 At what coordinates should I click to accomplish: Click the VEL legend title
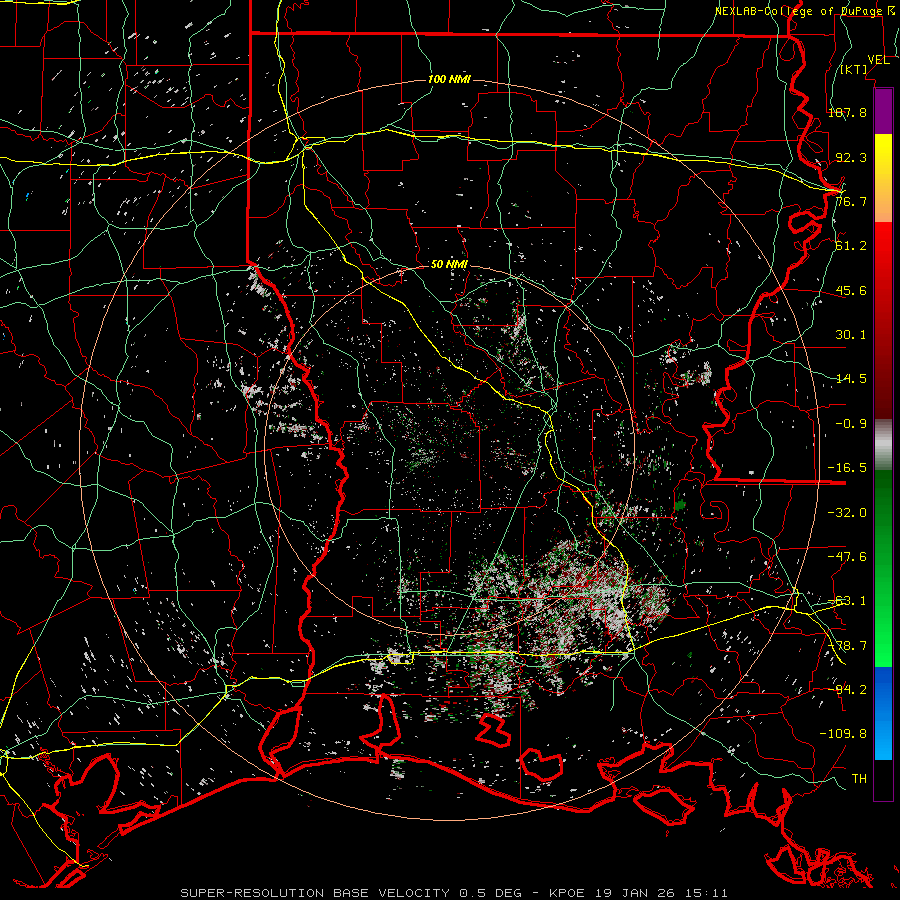(878, 60)
